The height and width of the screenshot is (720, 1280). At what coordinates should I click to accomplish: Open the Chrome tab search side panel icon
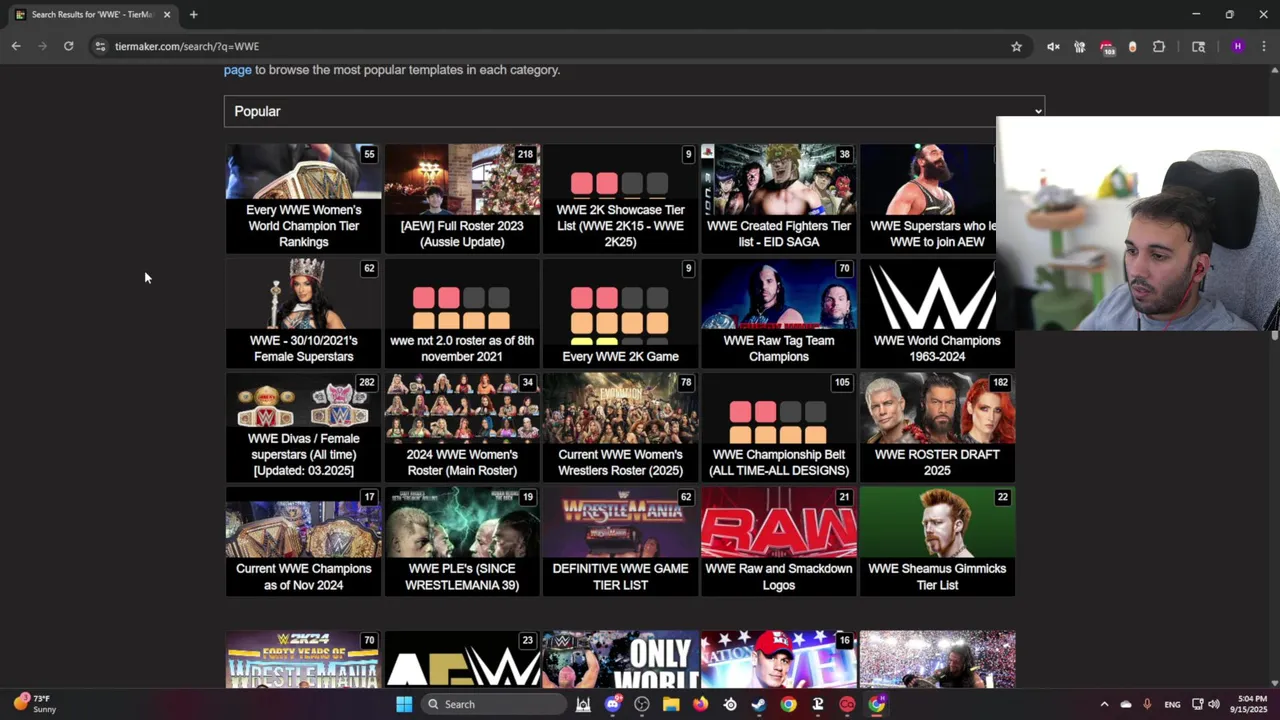1198,46
